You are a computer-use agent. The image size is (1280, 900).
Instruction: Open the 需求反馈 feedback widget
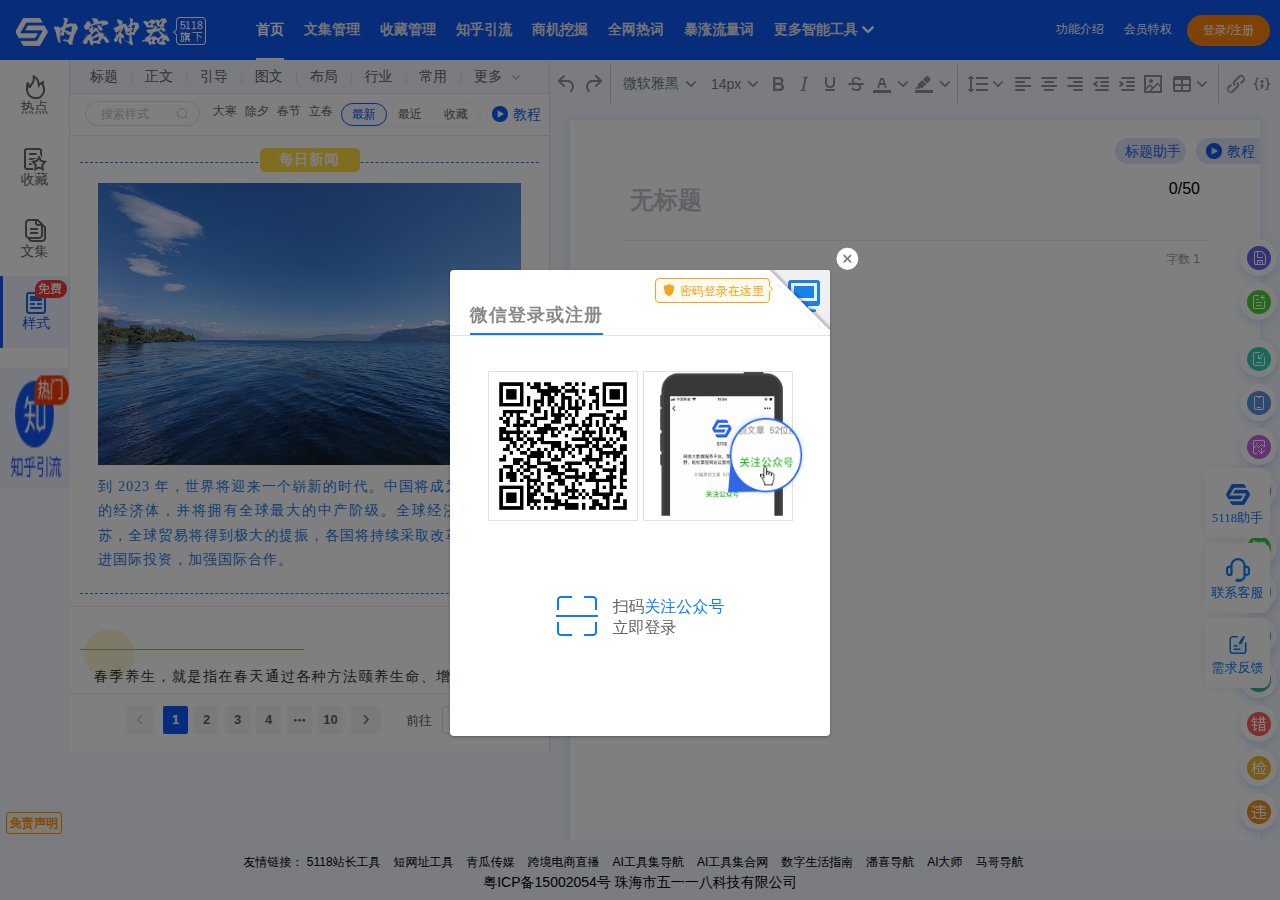pos(1237,655)
